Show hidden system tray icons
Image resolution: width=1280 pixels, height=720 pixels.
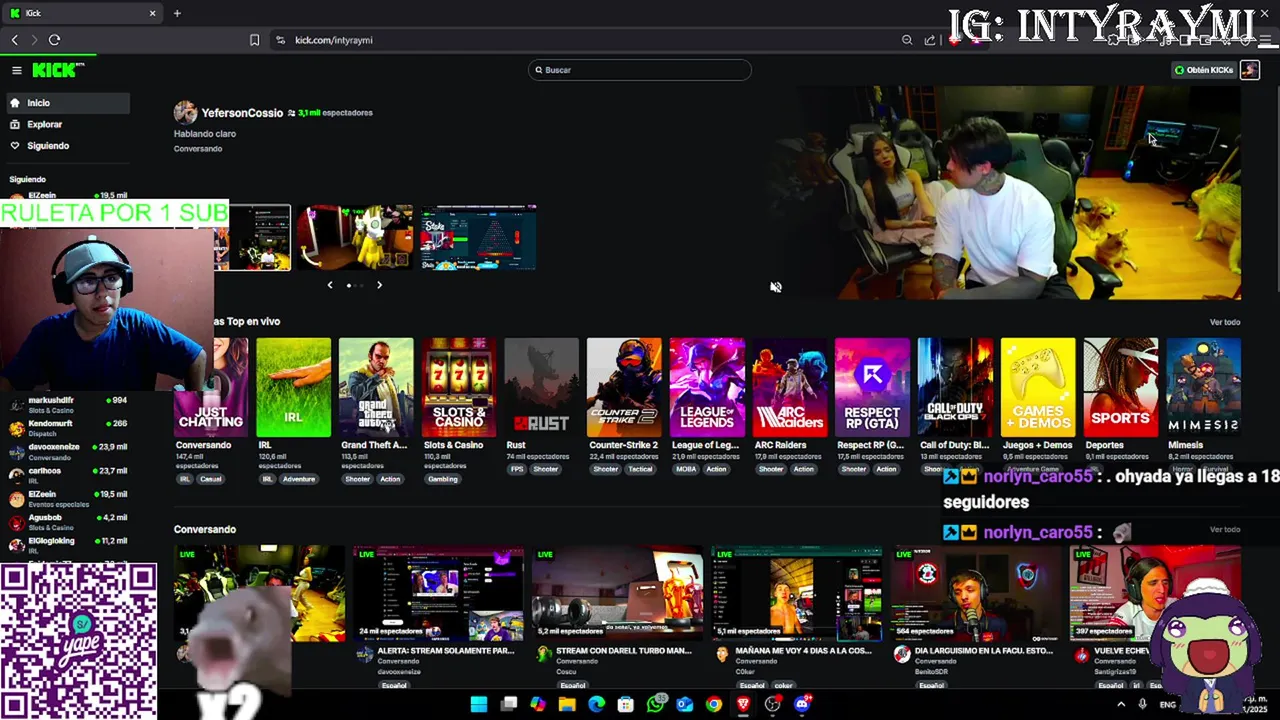pos(1121,704)
